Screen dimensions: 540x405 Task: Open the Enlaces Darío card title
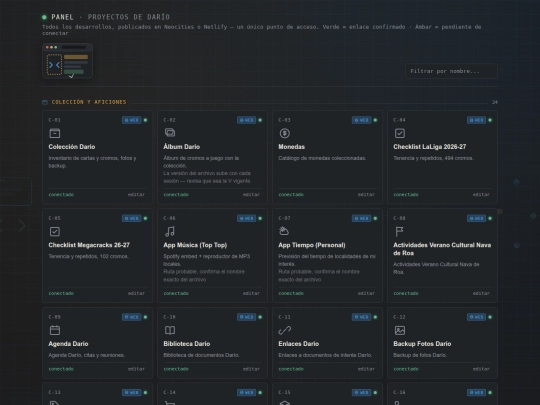click(x=299, y=344)
